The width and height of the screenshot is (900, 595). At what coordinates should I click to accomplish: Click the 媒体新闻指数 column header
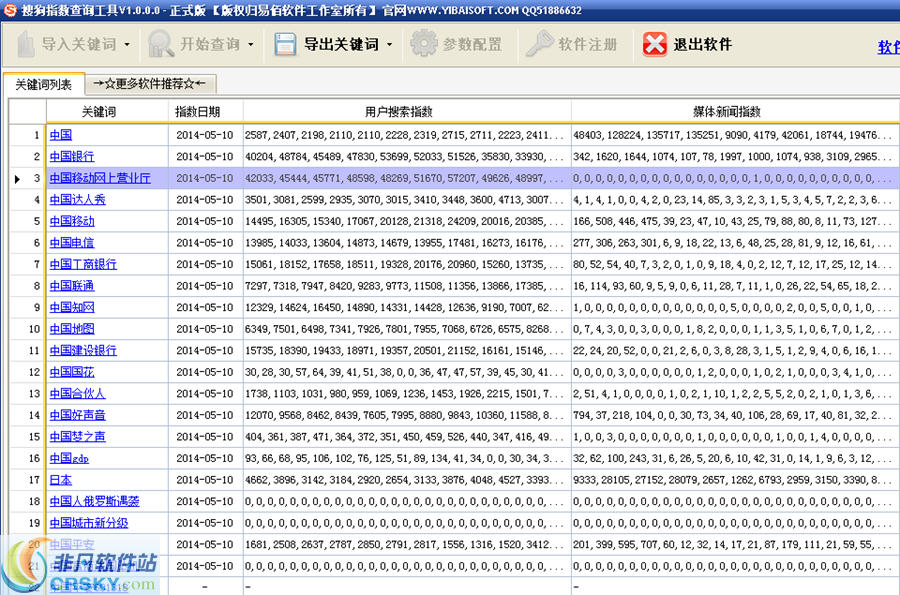click(732, 112)
